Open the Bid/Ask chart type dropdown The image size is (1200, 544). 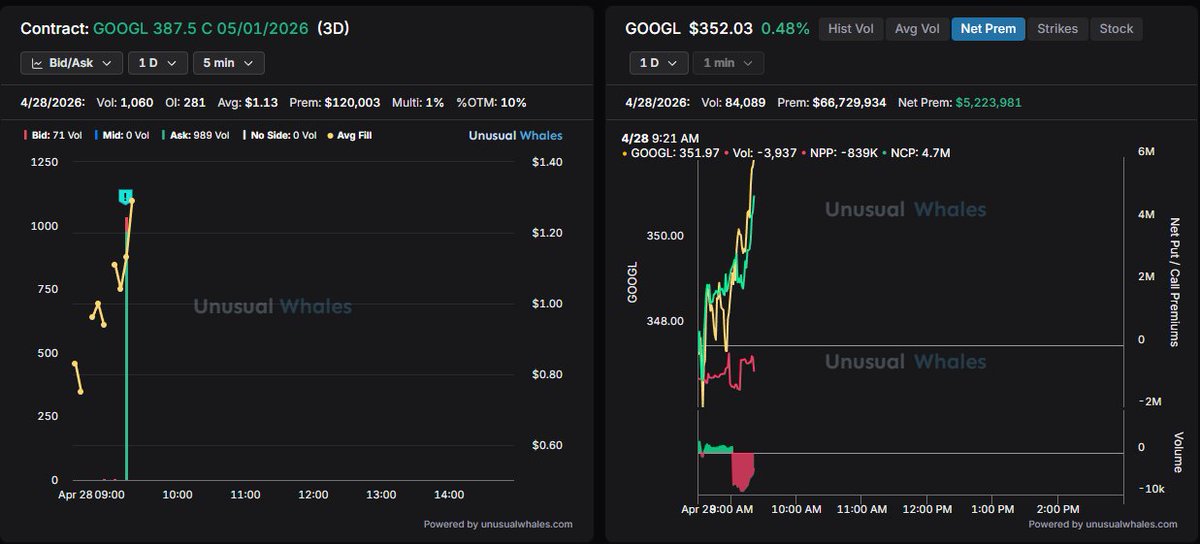[x=72, y=63]
